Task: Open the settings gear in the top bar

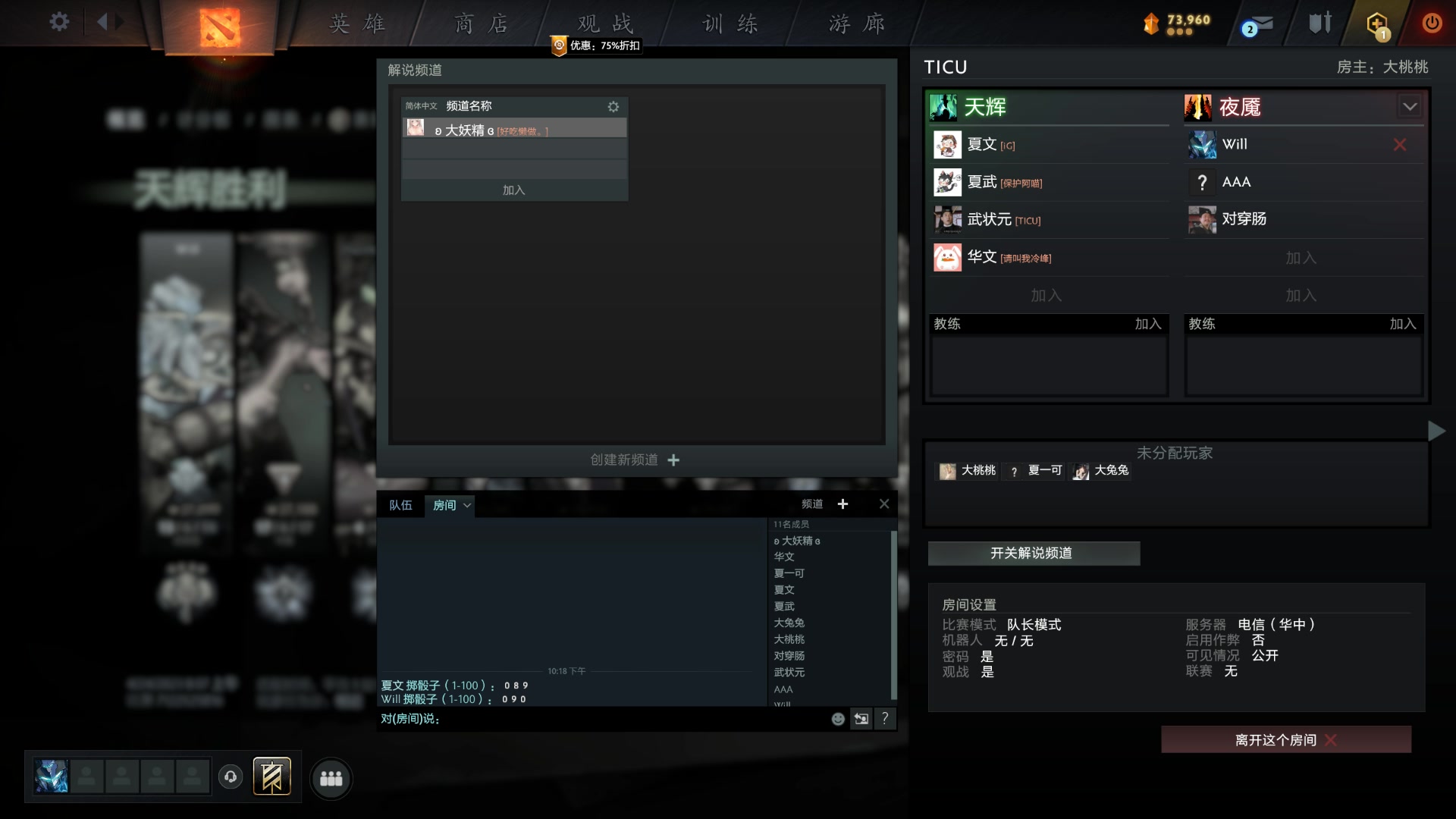Action: (59, 22)
